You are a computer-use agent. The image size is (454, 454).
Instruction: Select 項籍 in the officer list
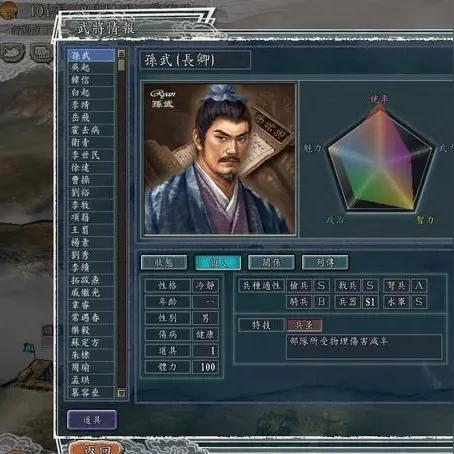pos(91,217)
